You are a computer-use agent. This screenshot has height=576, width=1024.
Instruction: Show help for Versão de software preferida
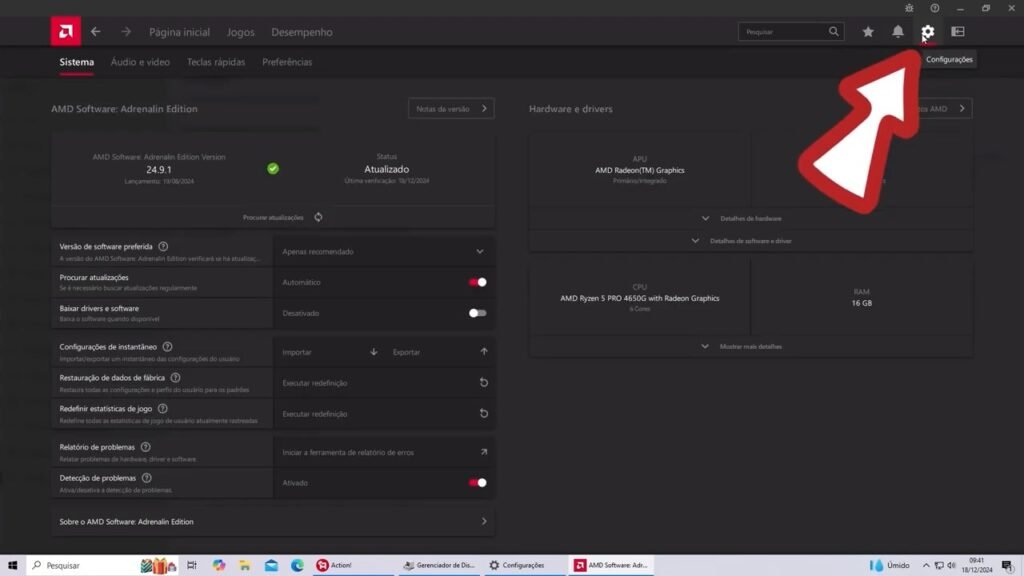click(x=163, y=247)
